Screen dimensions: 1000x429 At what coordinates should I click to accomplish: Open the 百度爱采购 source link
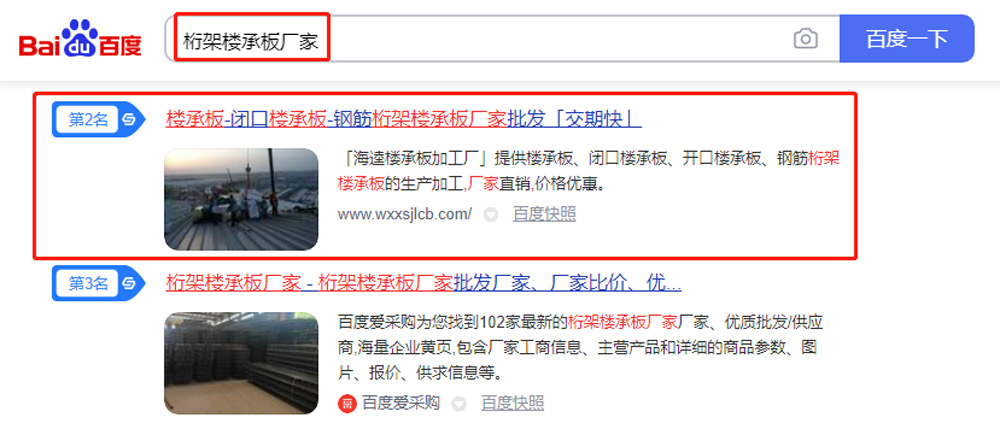[x=401, y=403]
